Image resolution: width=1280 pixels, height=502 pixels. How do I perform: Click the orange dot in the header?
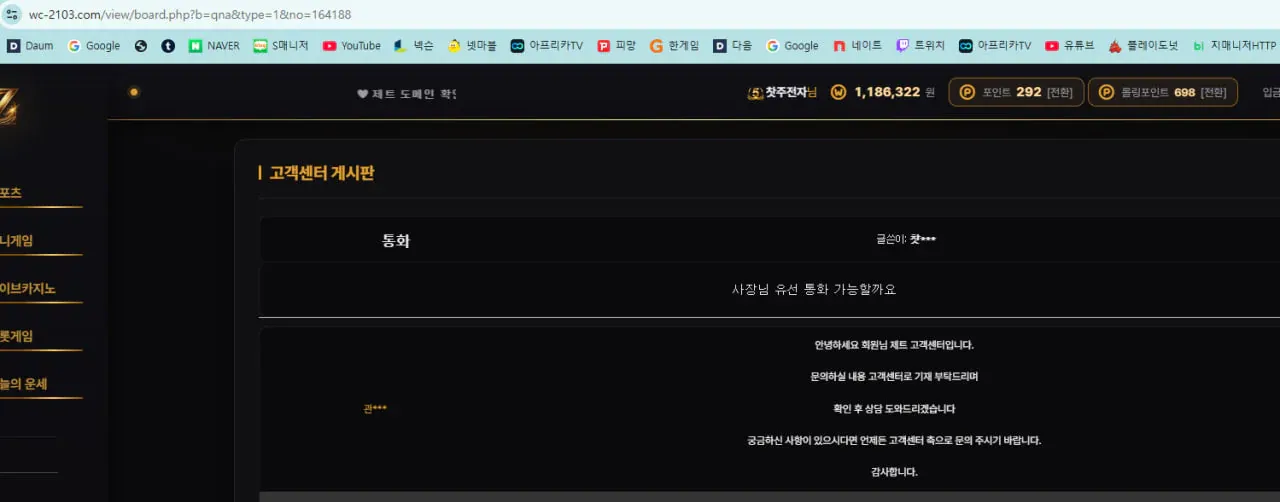134,92
